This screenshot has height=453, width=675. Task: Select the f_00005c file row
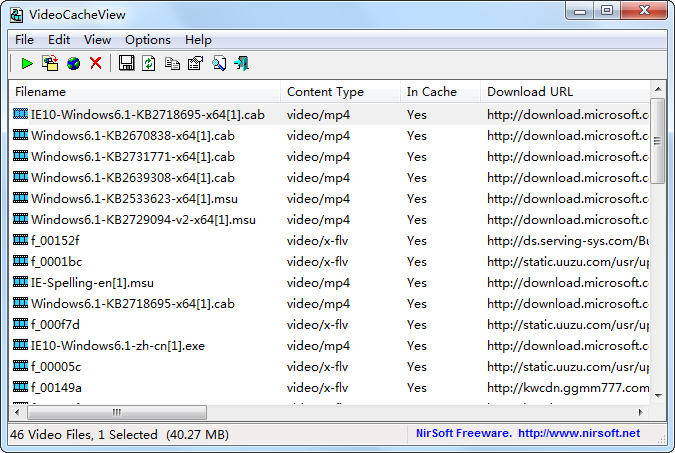tap(329, 367)
